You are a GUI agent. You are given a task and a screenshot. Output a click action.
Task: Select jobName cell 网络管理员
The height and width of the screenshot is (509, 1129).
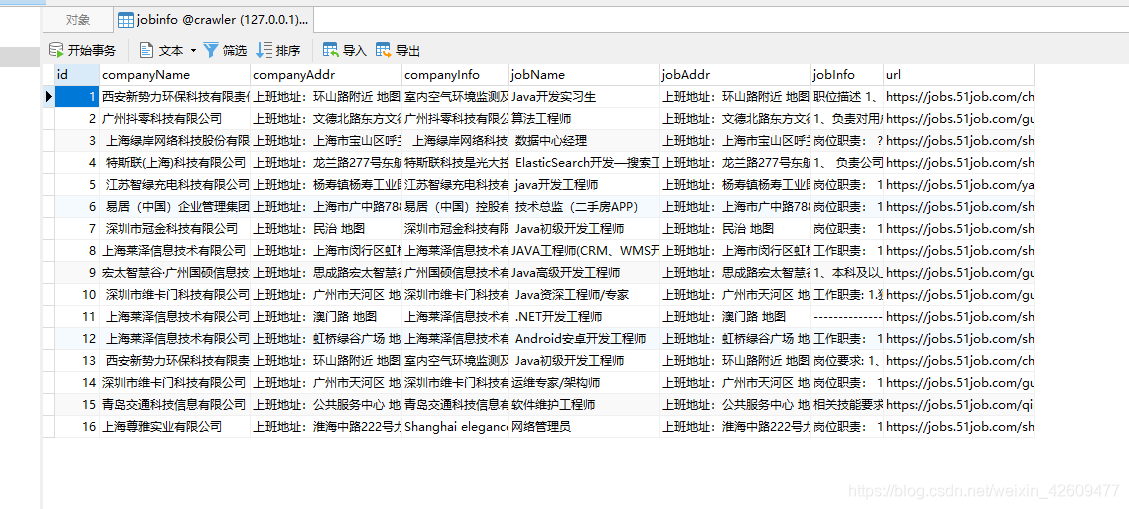(584, 427)
